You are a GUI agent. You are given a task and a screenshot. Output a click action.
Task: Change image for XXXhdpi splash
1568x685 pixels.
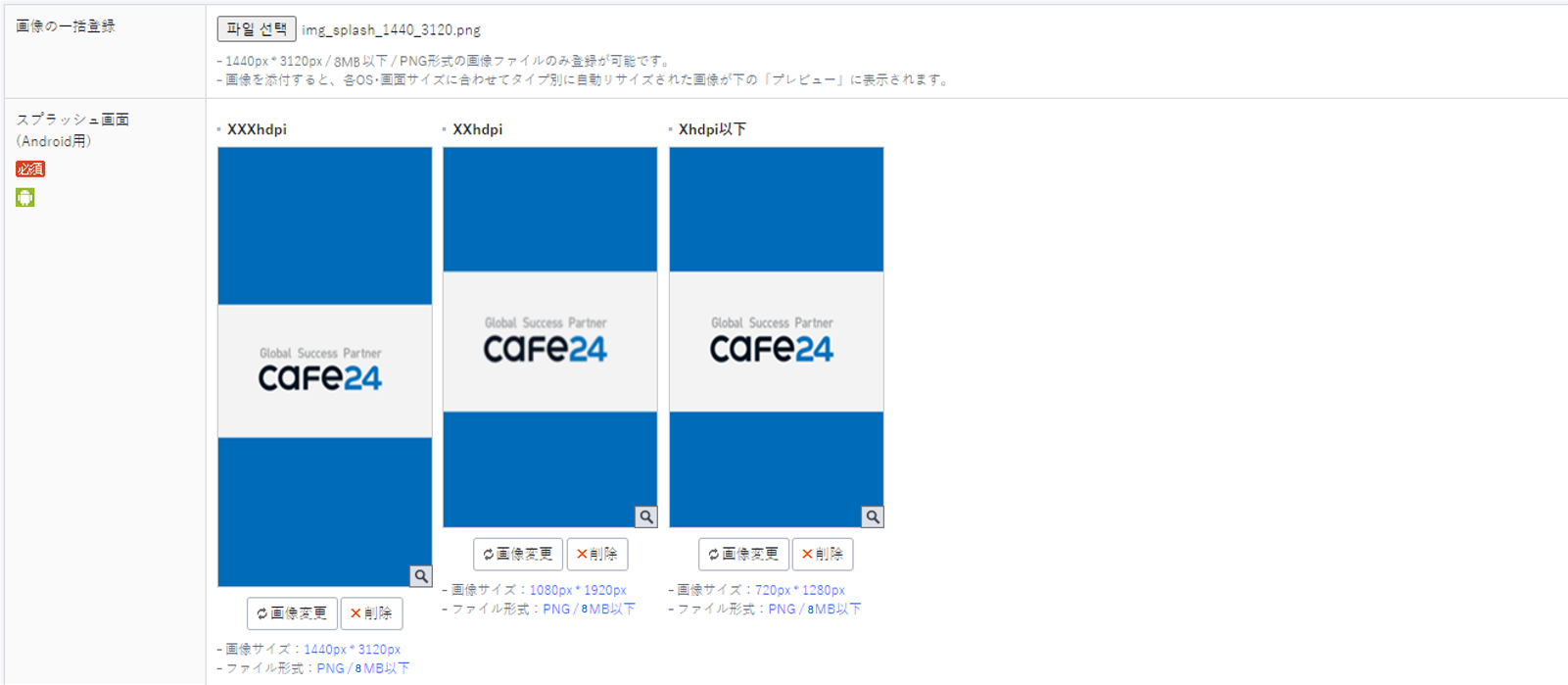[x=292, y=613]
